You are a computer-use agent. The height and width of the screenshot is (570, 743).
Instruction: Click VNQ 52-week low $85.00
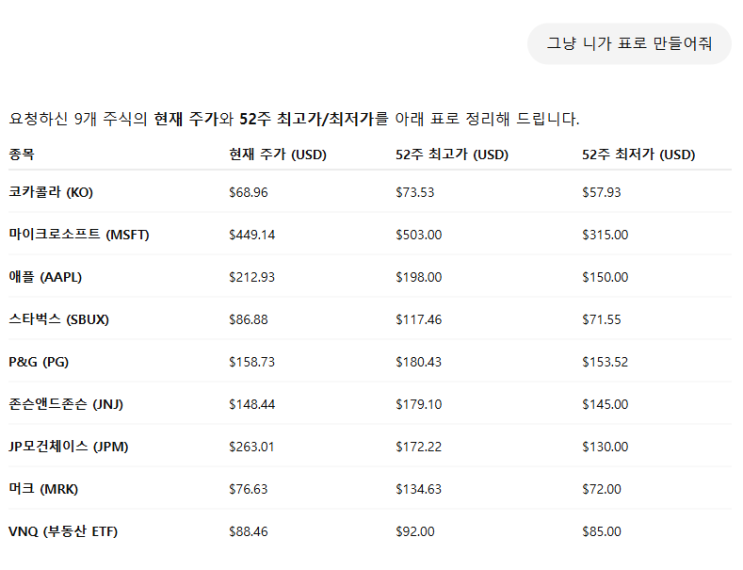(601, 532)
